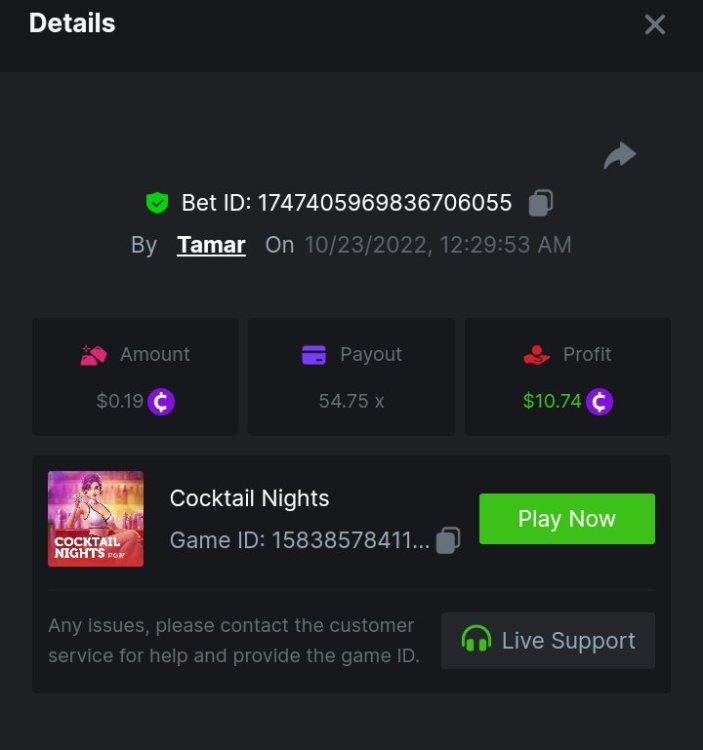Close the Details dialog
The width and height of the screenshot is (703, 750).
(654, 24)
